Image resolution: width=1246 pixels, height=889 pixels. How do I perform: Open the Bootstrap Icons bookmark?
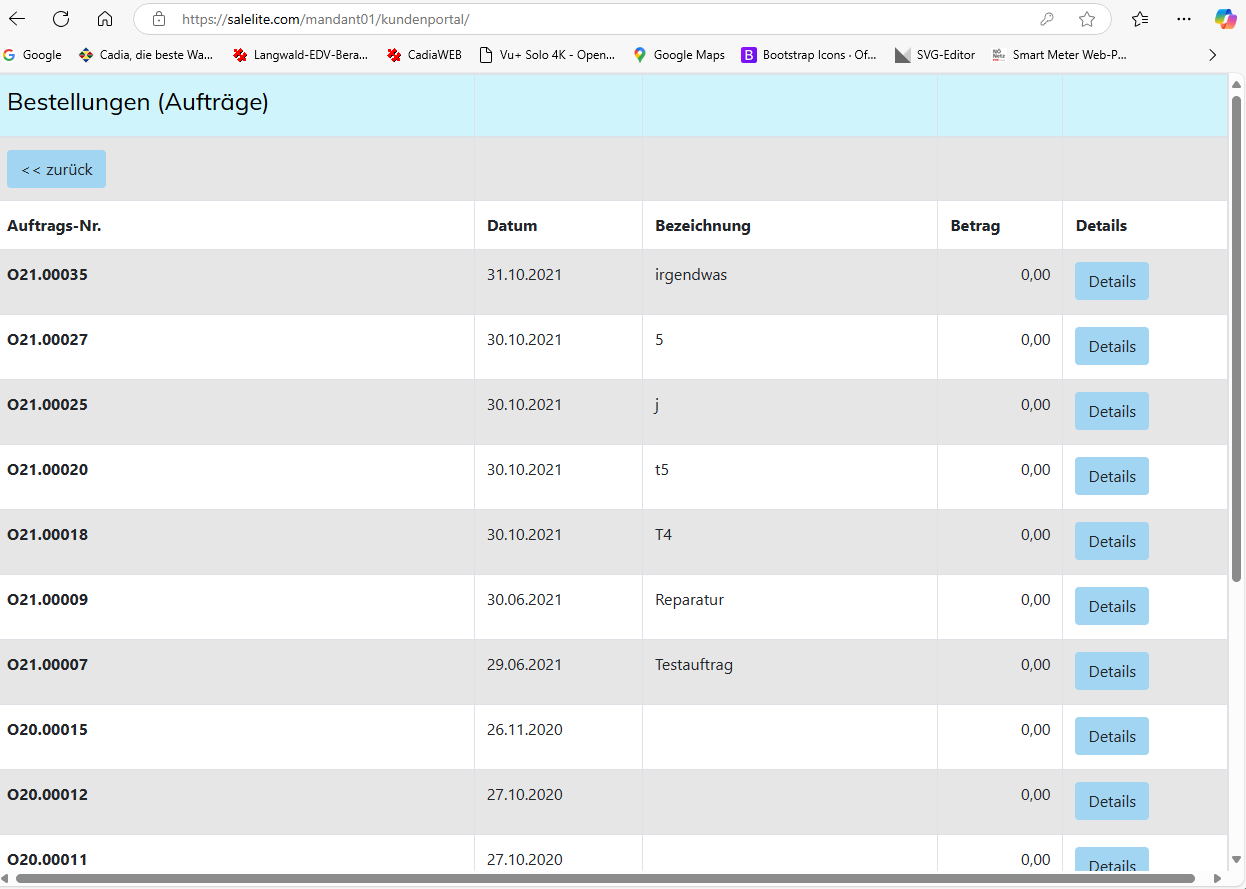[x=809, y=55]
